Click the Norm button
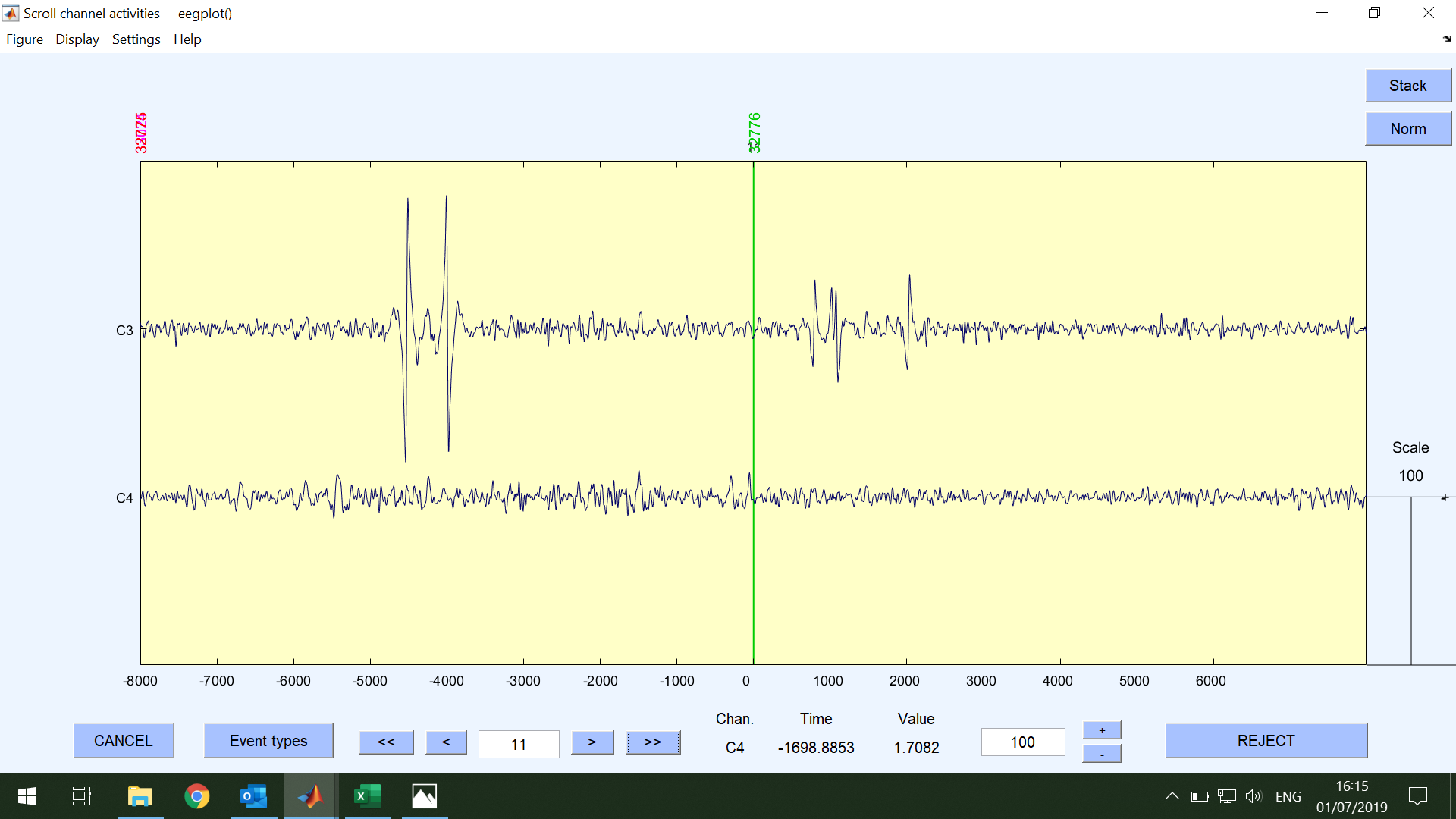The width and height of the screenshot is (1456, 819). click(1408, 129)
